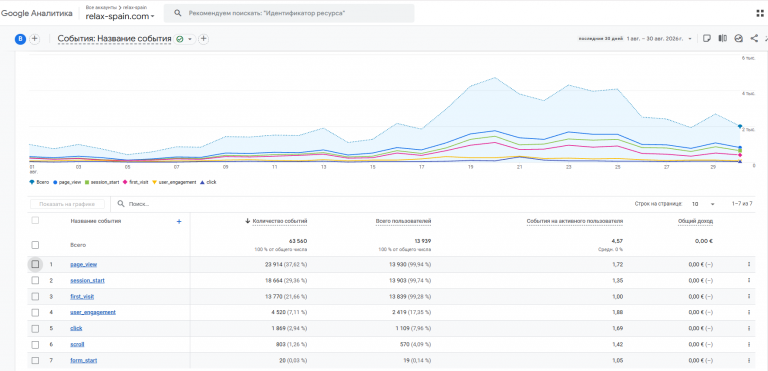This screenshot has width=768, height=371.
Task: Click the search magnifier in top bar
Action: [178, 13]
